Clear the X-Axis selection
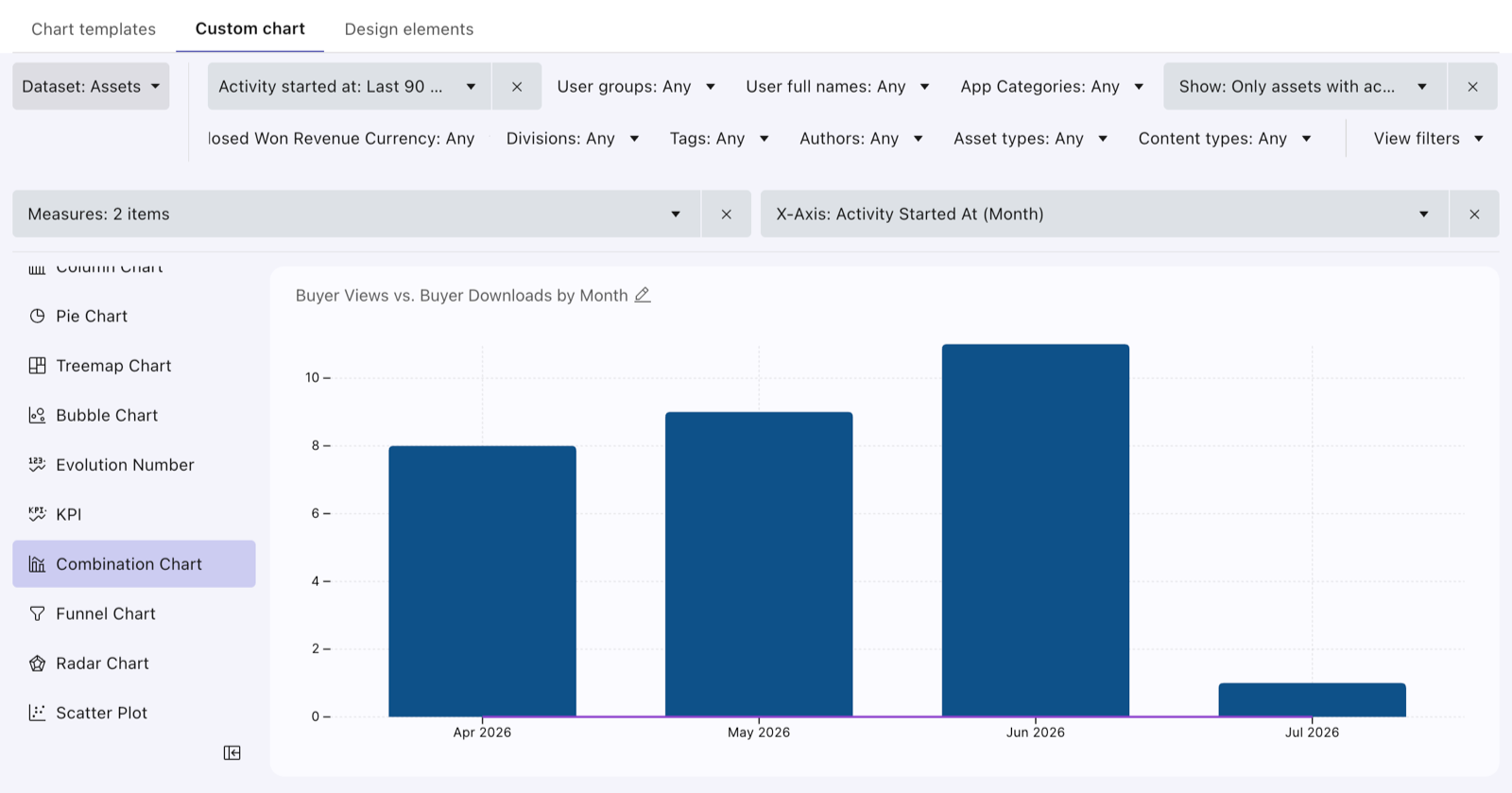1512x793 pixels. coord(1474,215)
